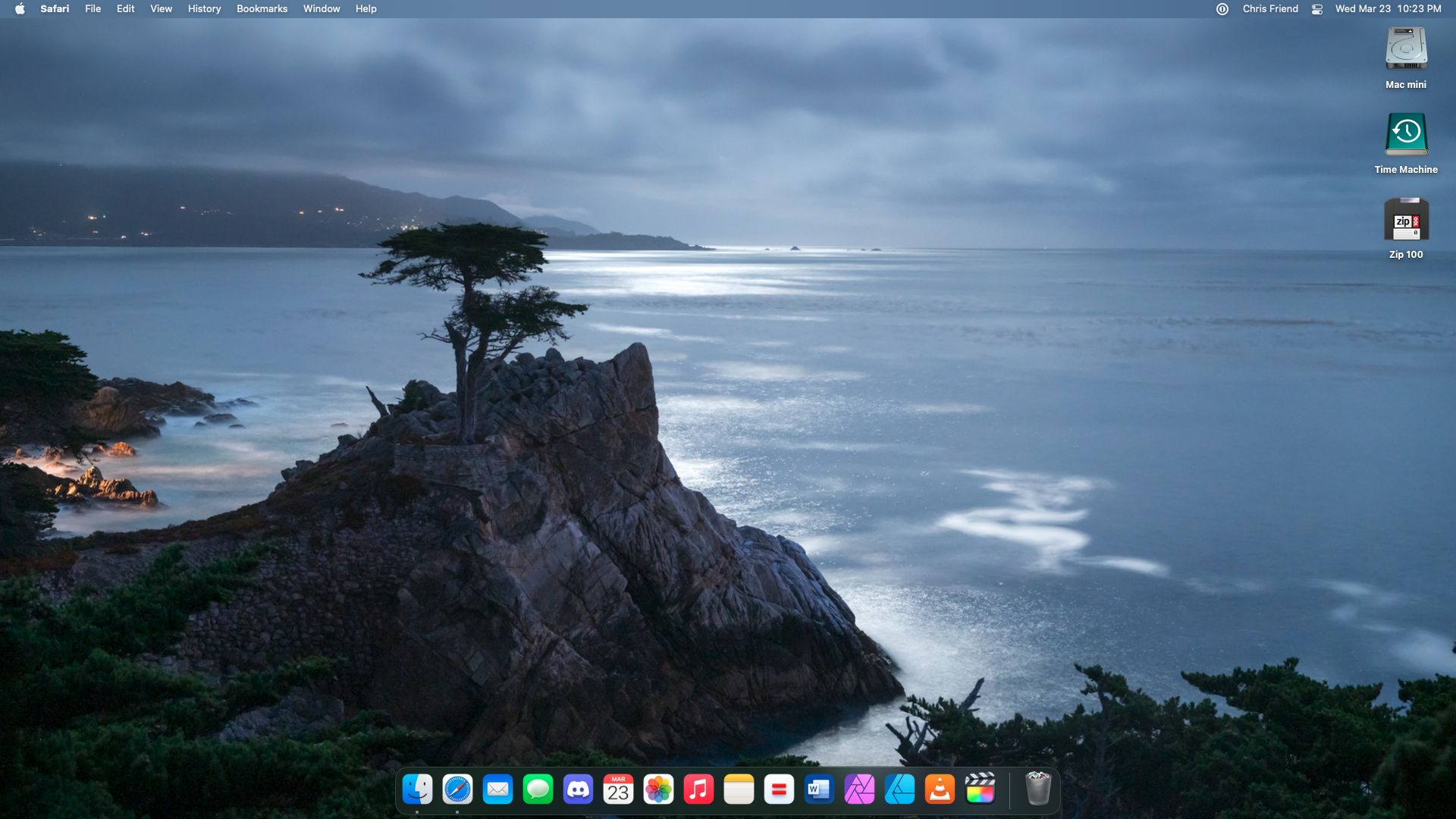Select the Zip 100 disk on desktop
1456x819 pixels.
(1406, 221)
